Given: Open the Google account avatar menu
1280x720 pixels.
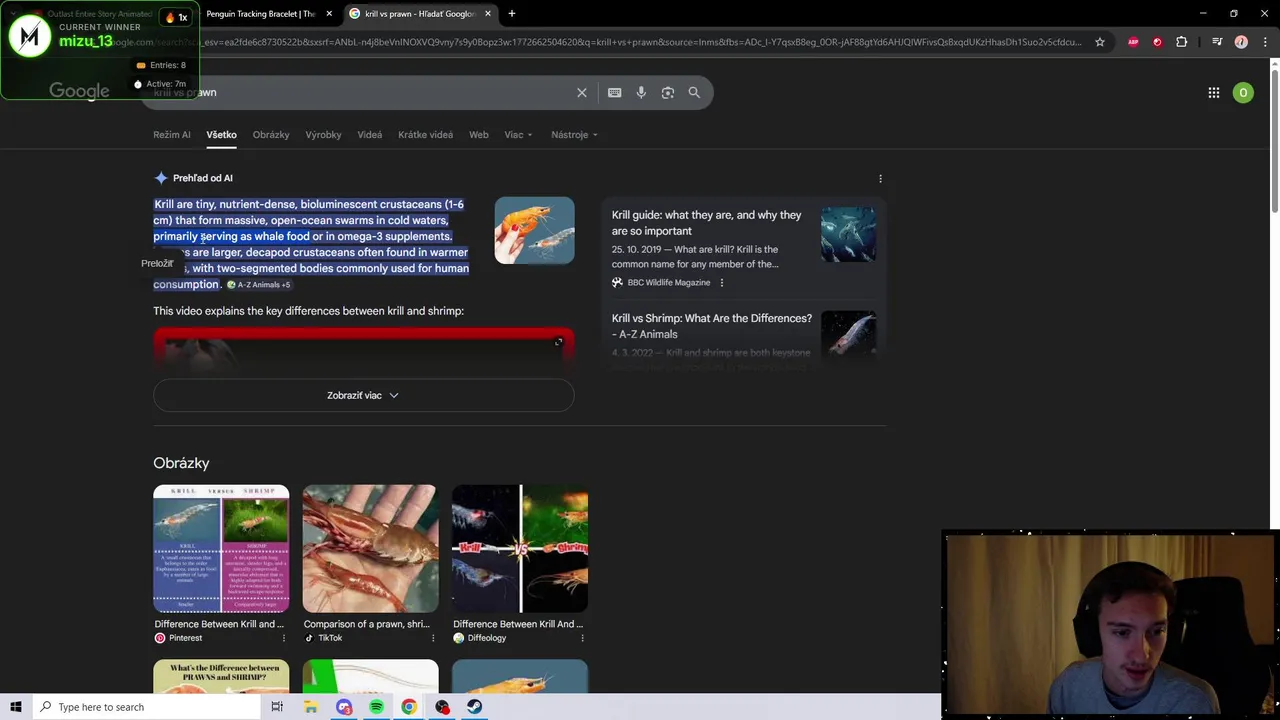Looking at the screenshot, I should (x=1243, y=93).
